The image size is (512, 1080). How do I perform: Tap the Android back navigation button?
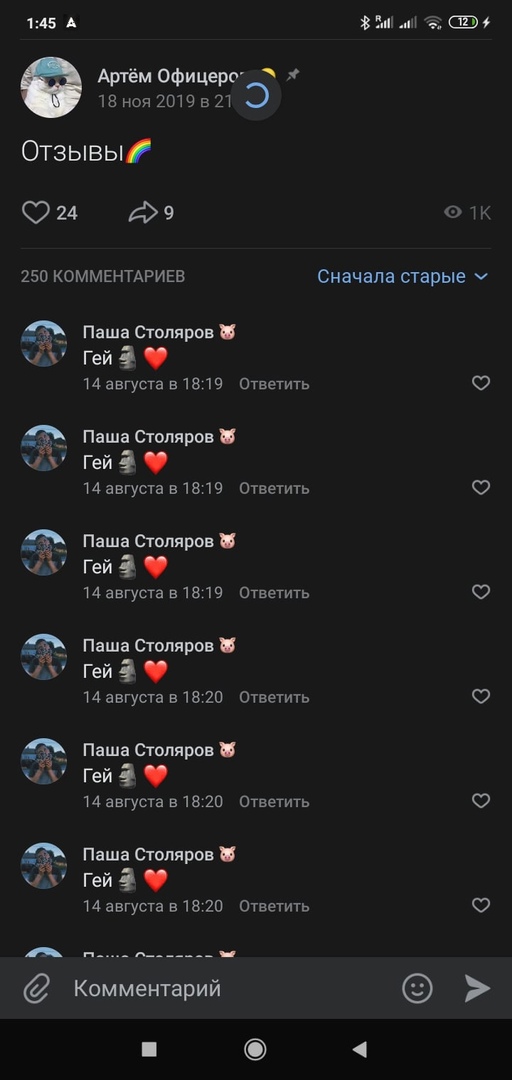click(x=359, y=1049)
